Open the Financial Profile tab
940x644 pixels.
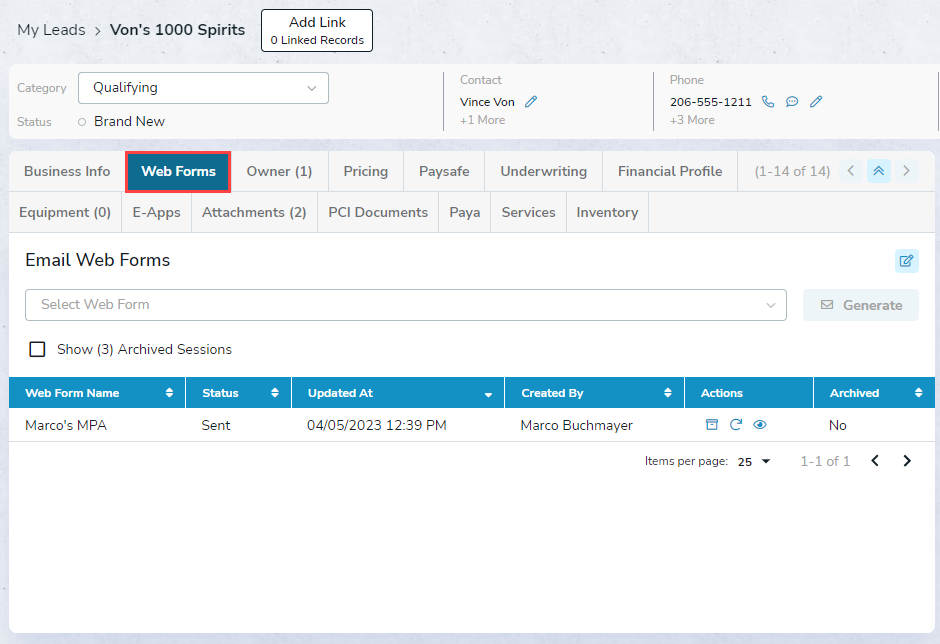(x=670, y=171)
